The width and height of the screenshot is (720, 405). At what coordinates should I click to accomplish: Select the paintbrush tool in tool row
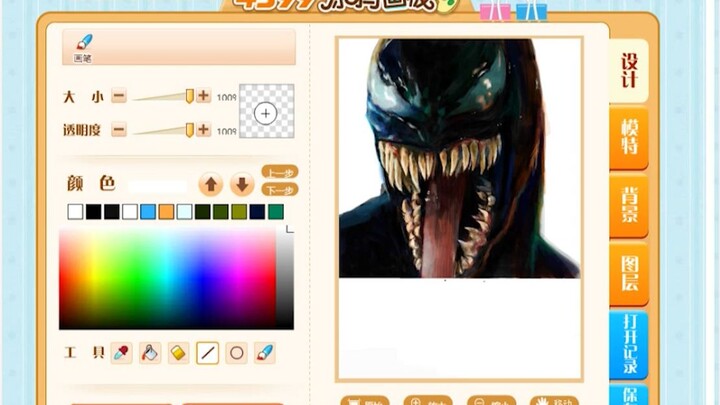265,353
